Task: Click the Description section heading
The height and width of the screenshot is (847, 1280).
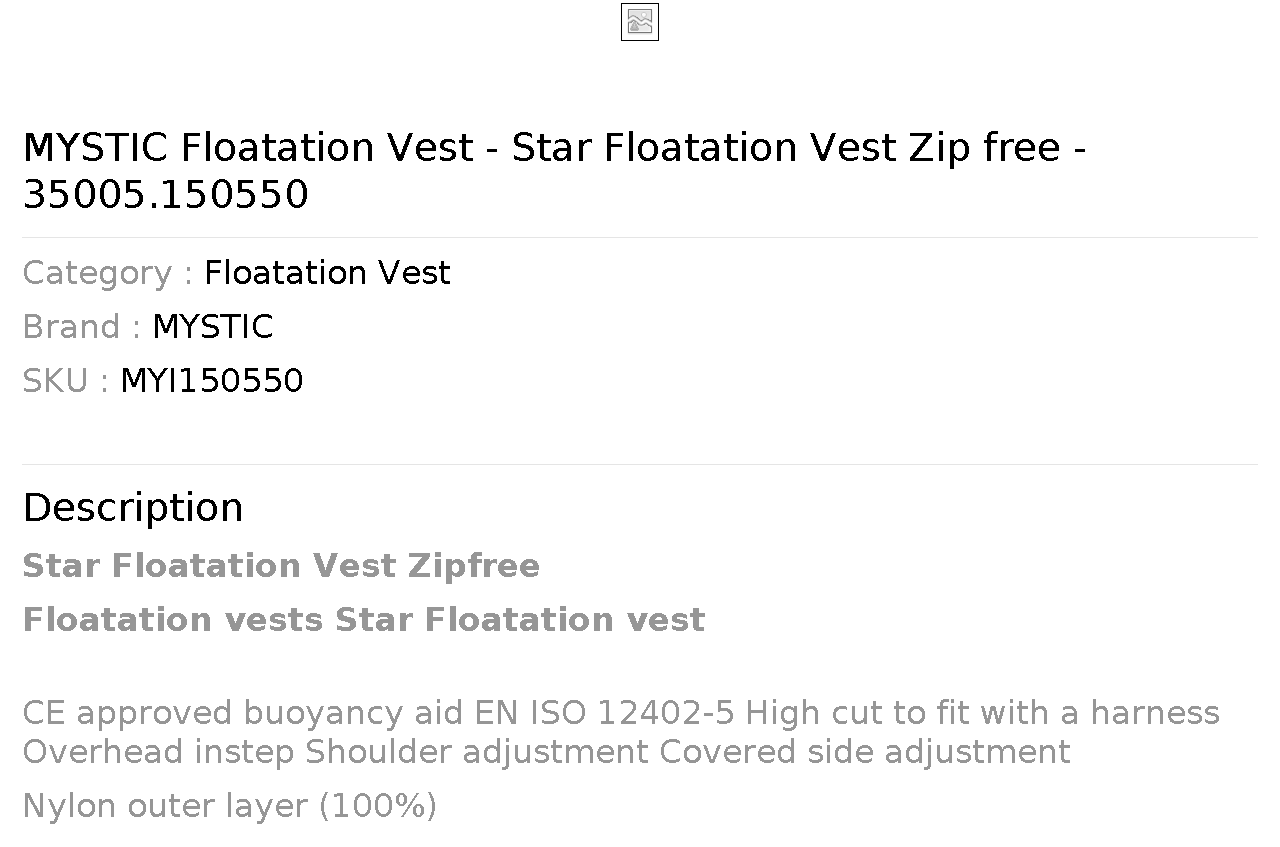Action: 133,507
